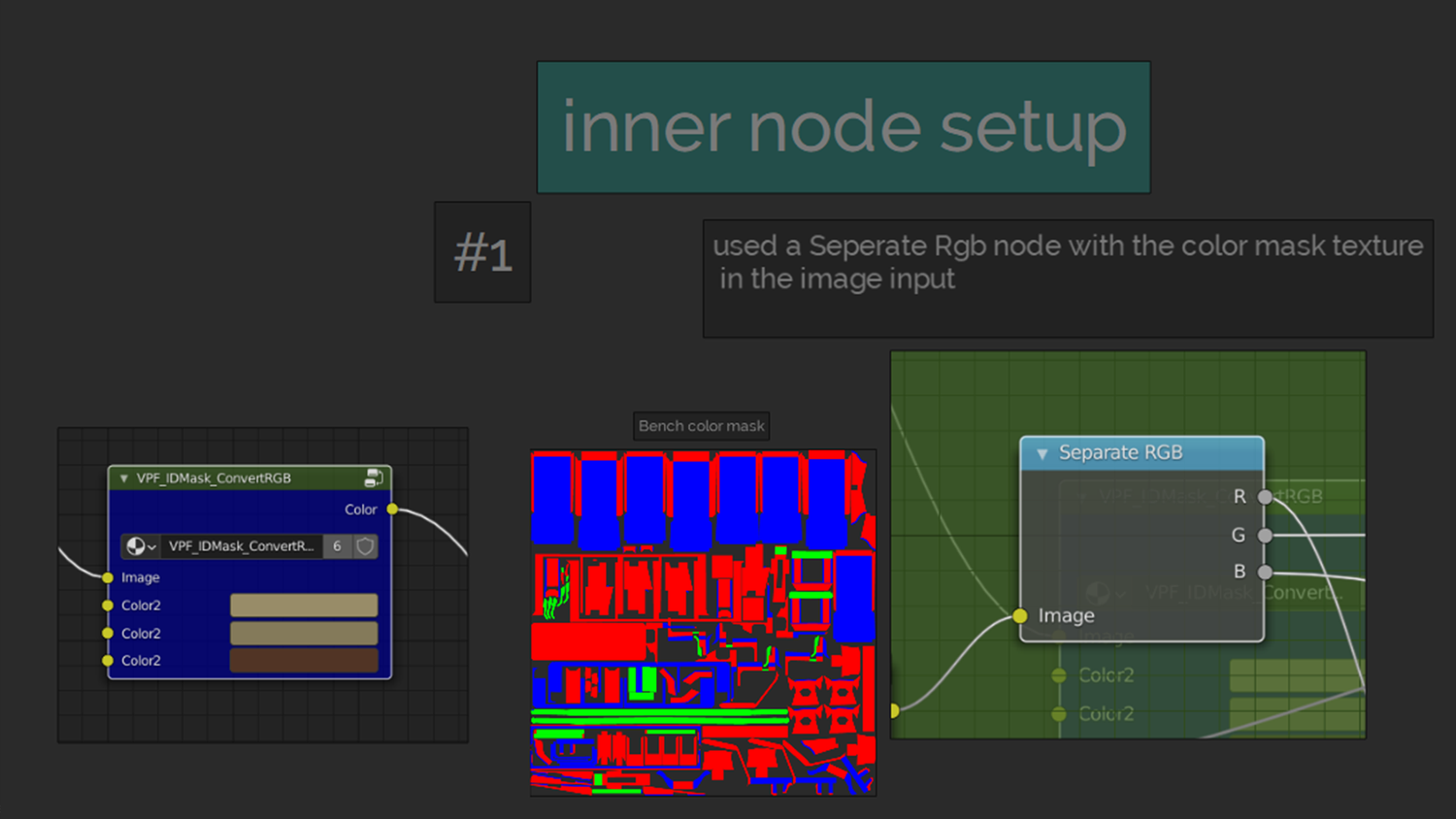Click the Image input socket on Separate RGB
The width and height of the screenshot is (1456, 819).
click(x=1019, y=615)
